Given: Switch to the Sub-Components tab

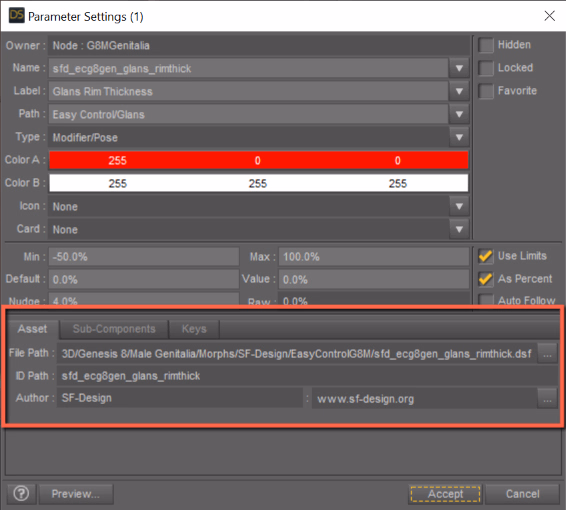Looking at the screenshot, I should pyautogui.click(x=114, y=329).
